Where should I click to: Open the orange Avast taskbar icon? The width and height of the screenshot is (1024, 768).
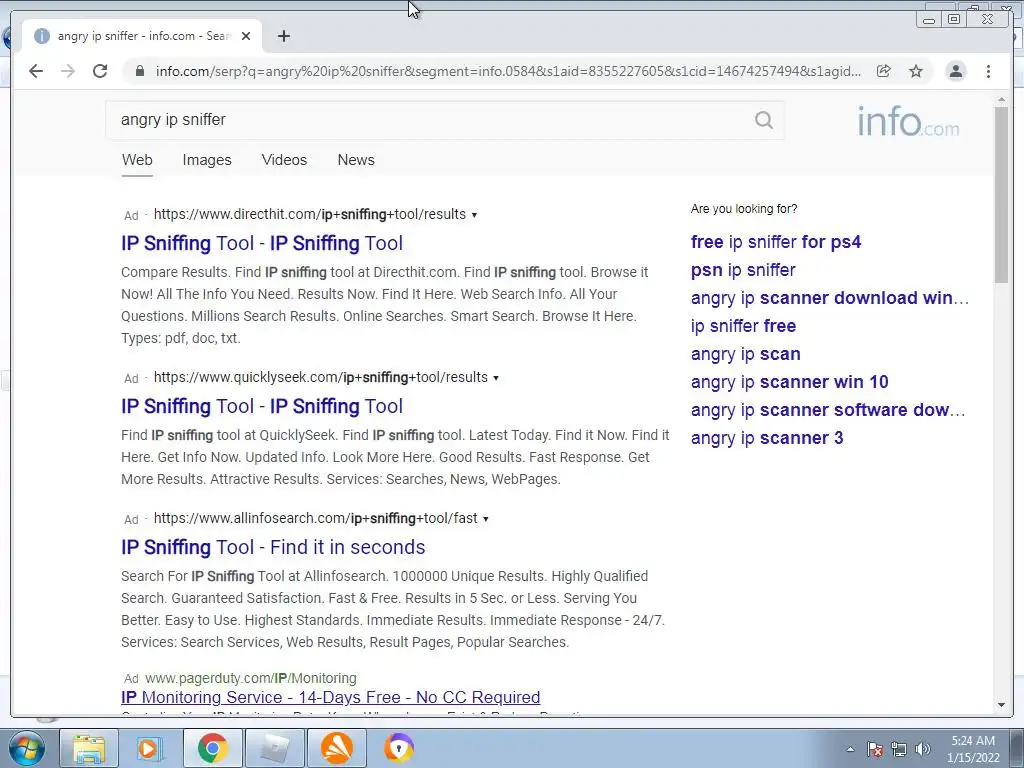click(x=336, y=748)
